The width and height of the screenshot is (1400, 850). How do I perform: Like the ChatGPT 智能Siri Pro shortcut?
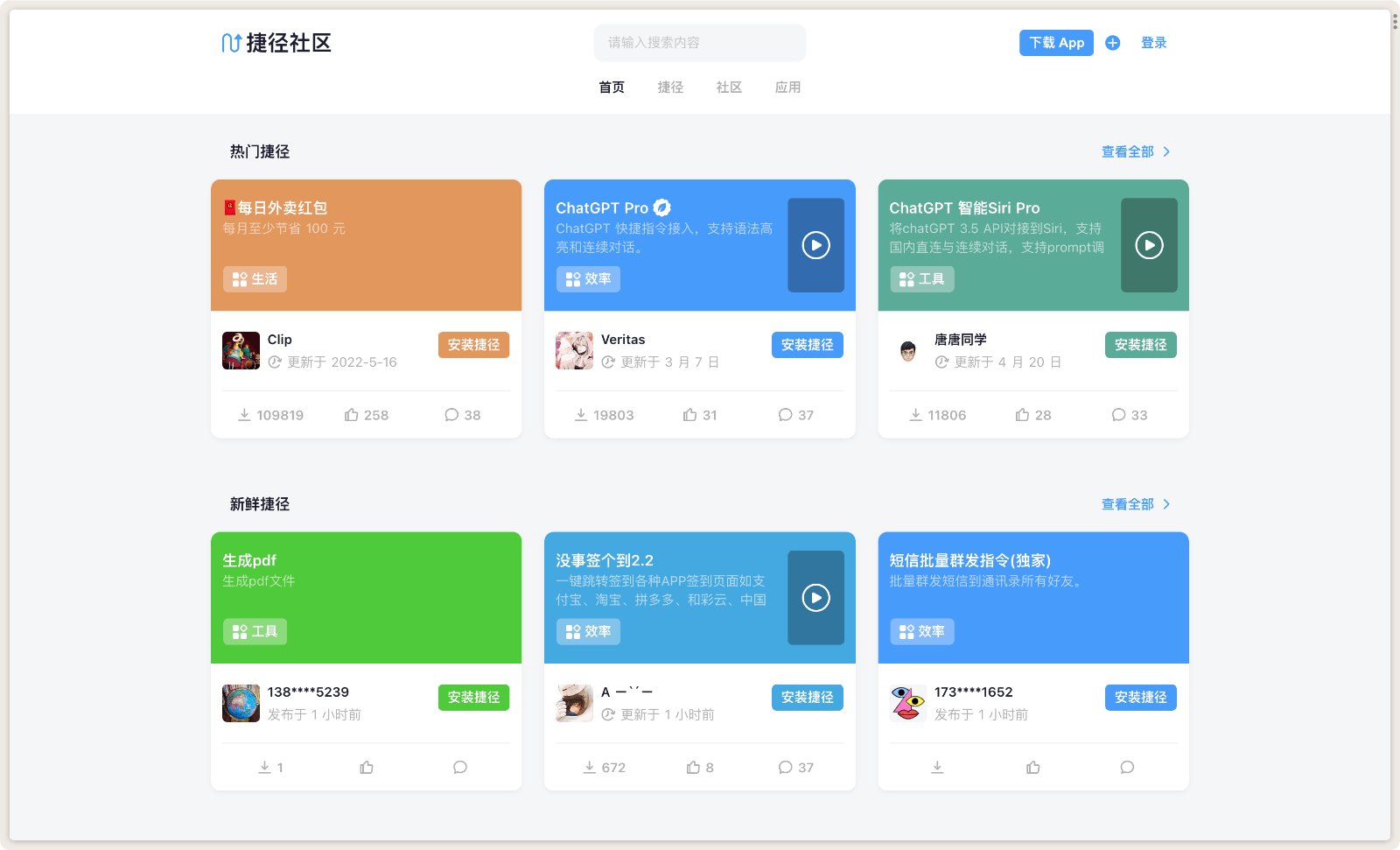[1022, 415]
